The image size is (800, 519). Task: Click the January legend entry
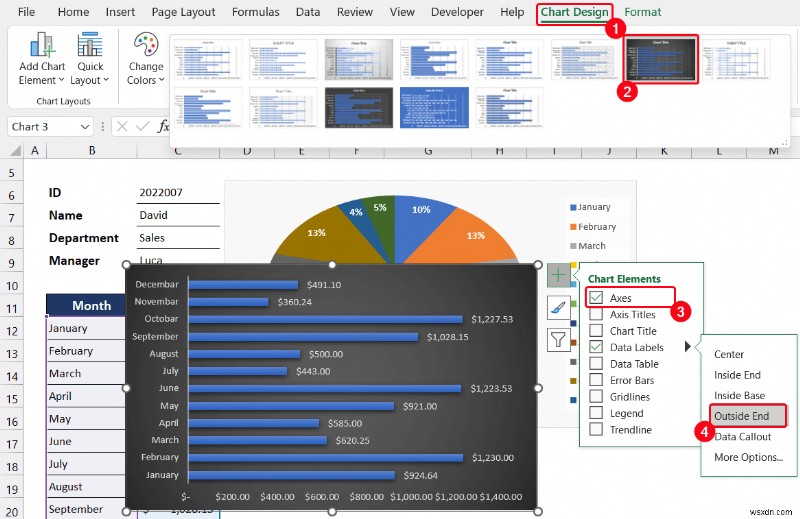click(x=590, y=207)
